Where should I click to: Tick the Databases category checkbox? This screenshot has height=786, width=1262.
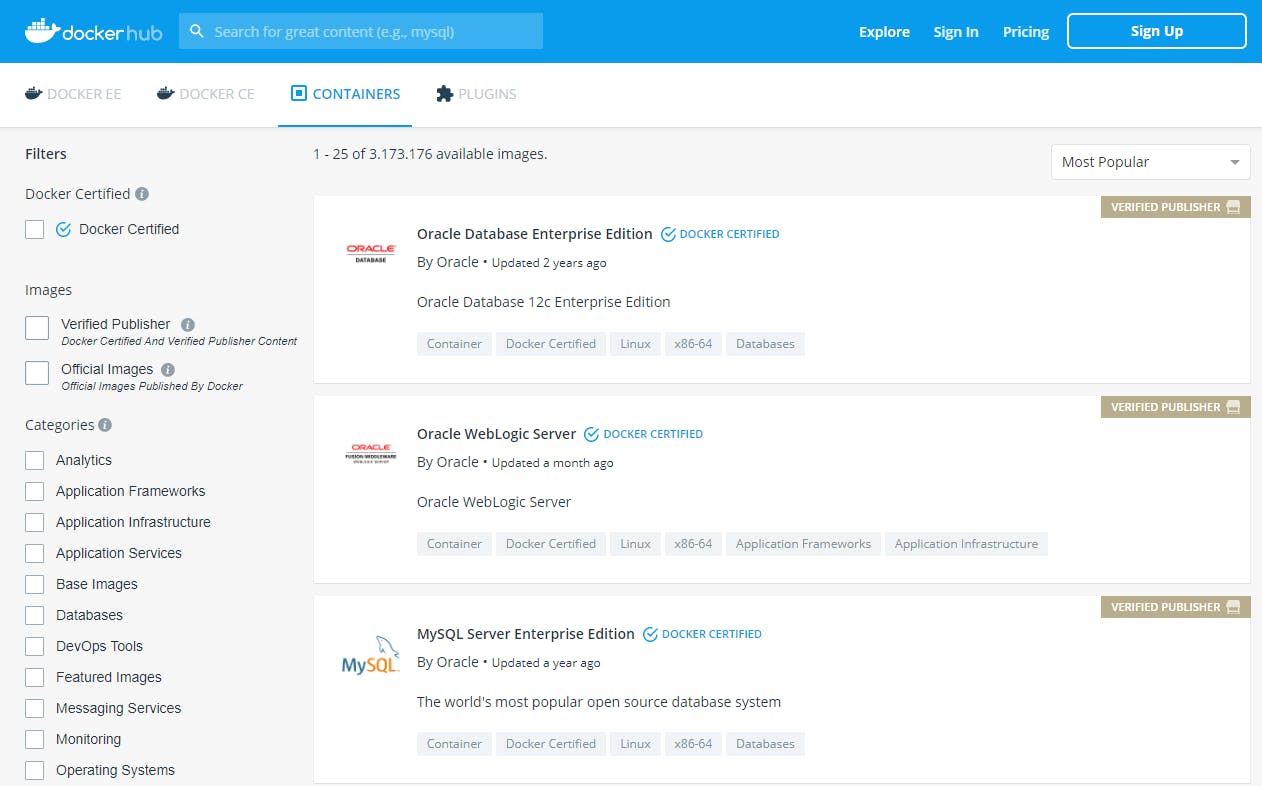click(x=35, y=615)
